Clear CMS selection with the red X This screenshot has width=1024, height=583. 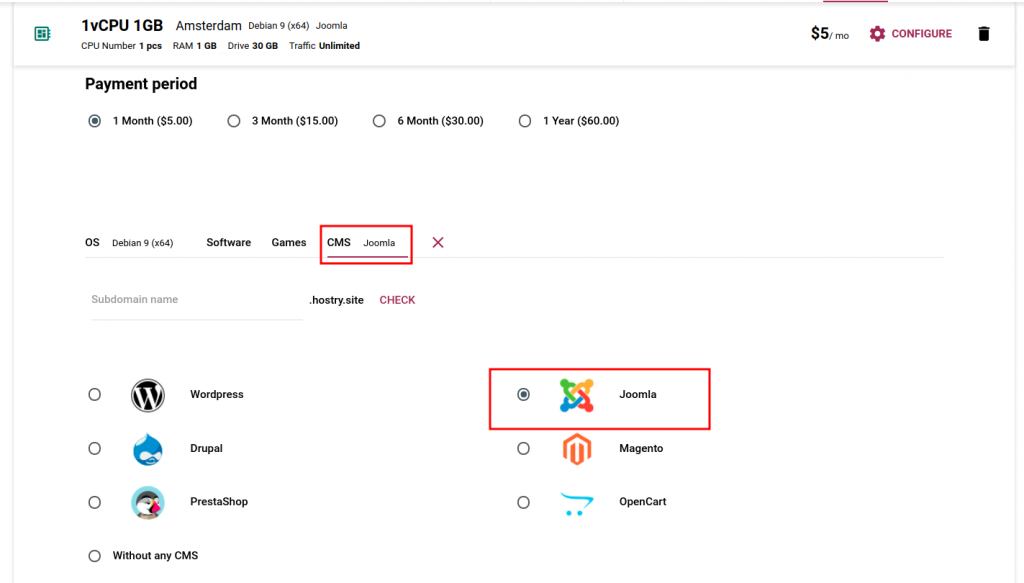pos(438,243)
